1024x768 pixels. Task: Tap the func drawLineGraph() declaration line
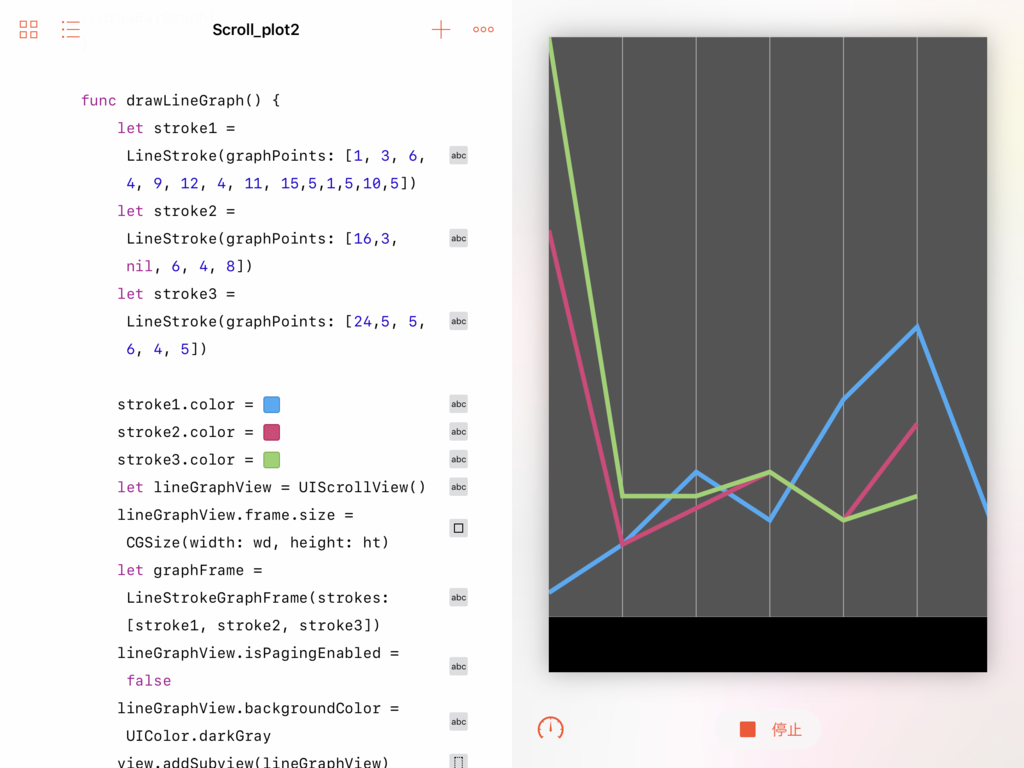point(180,101)
